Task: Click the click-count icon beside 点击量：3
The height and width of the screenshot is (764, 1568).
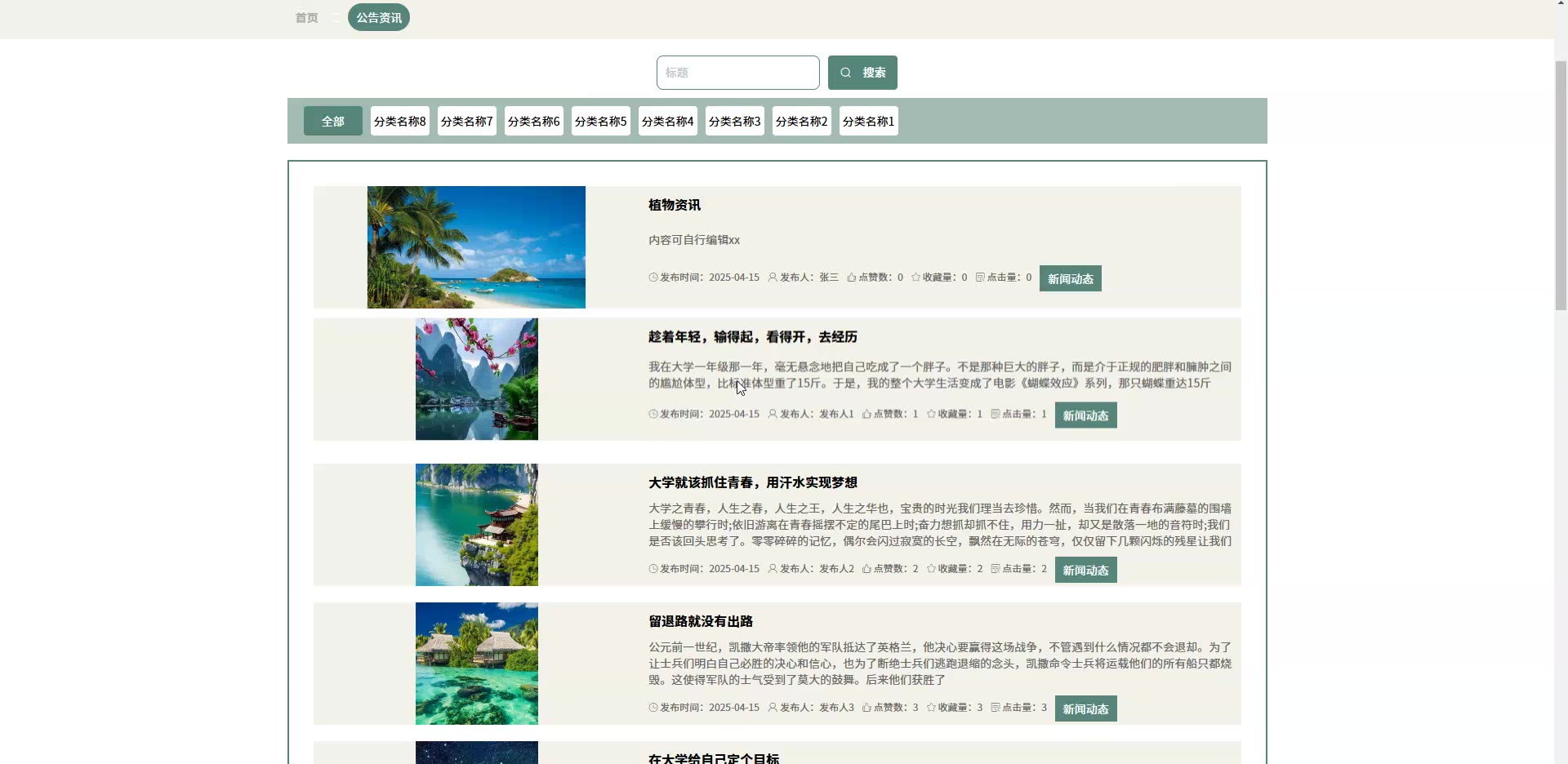Action: click(996, 708)
